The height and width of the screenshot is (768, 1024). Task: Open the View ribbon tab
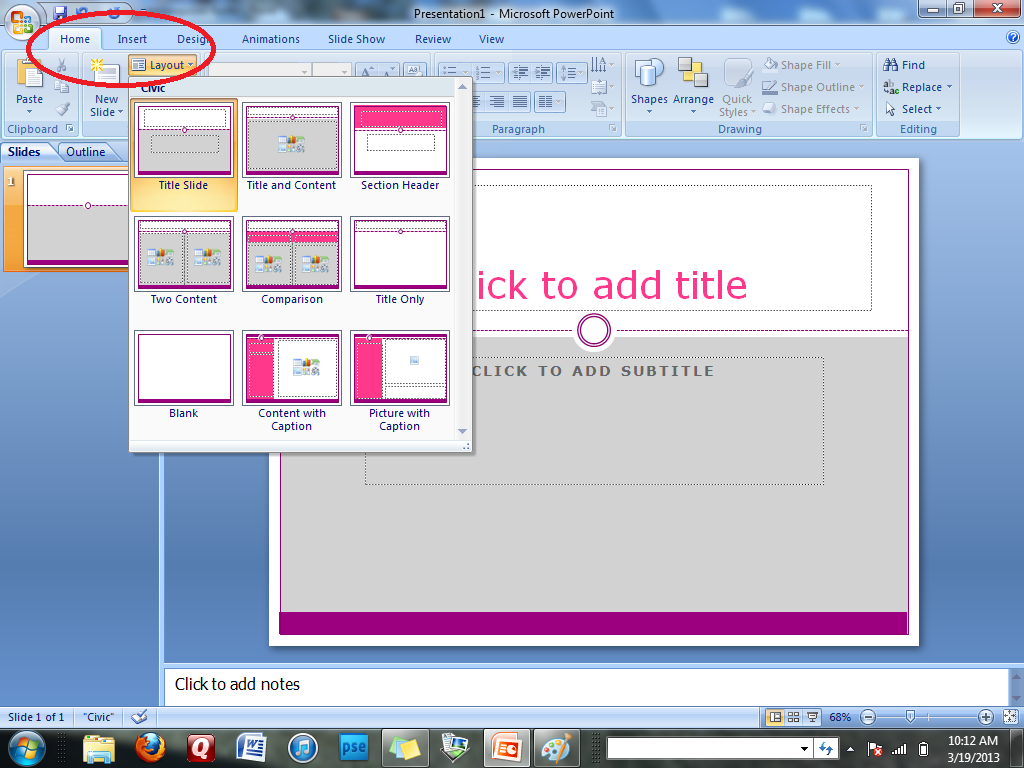491,39
